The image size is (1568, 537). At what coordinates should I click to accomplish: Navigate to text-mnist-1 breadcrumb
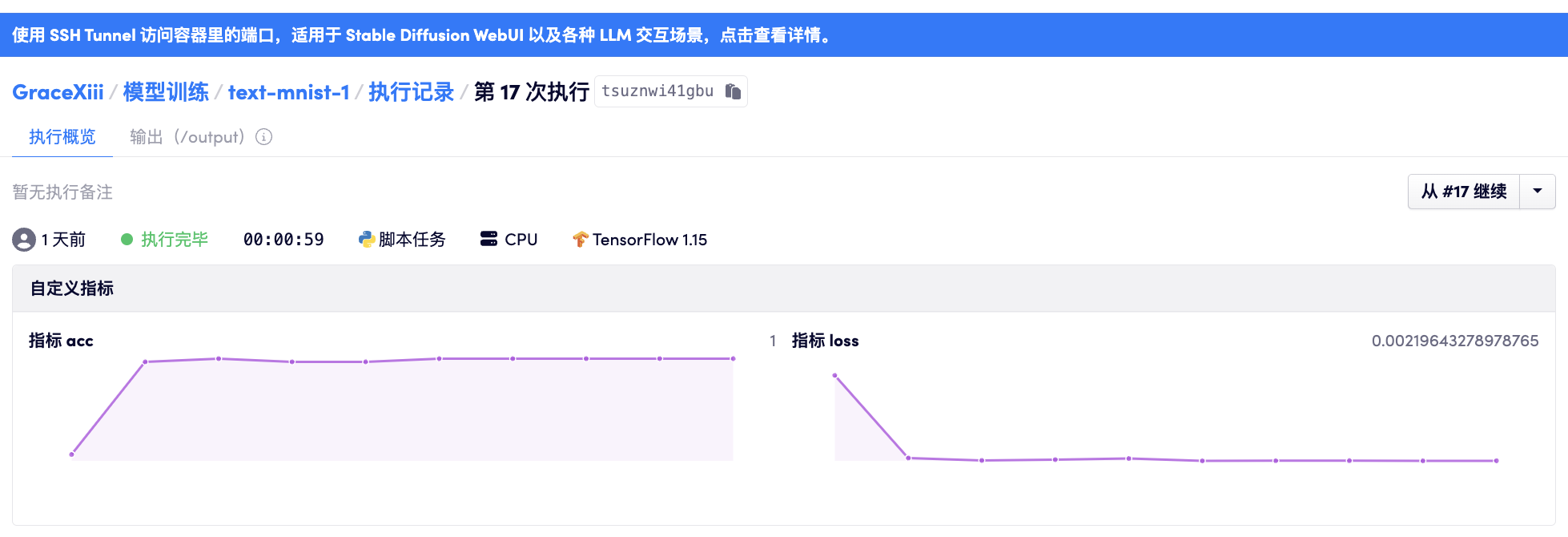click(288, 92)
